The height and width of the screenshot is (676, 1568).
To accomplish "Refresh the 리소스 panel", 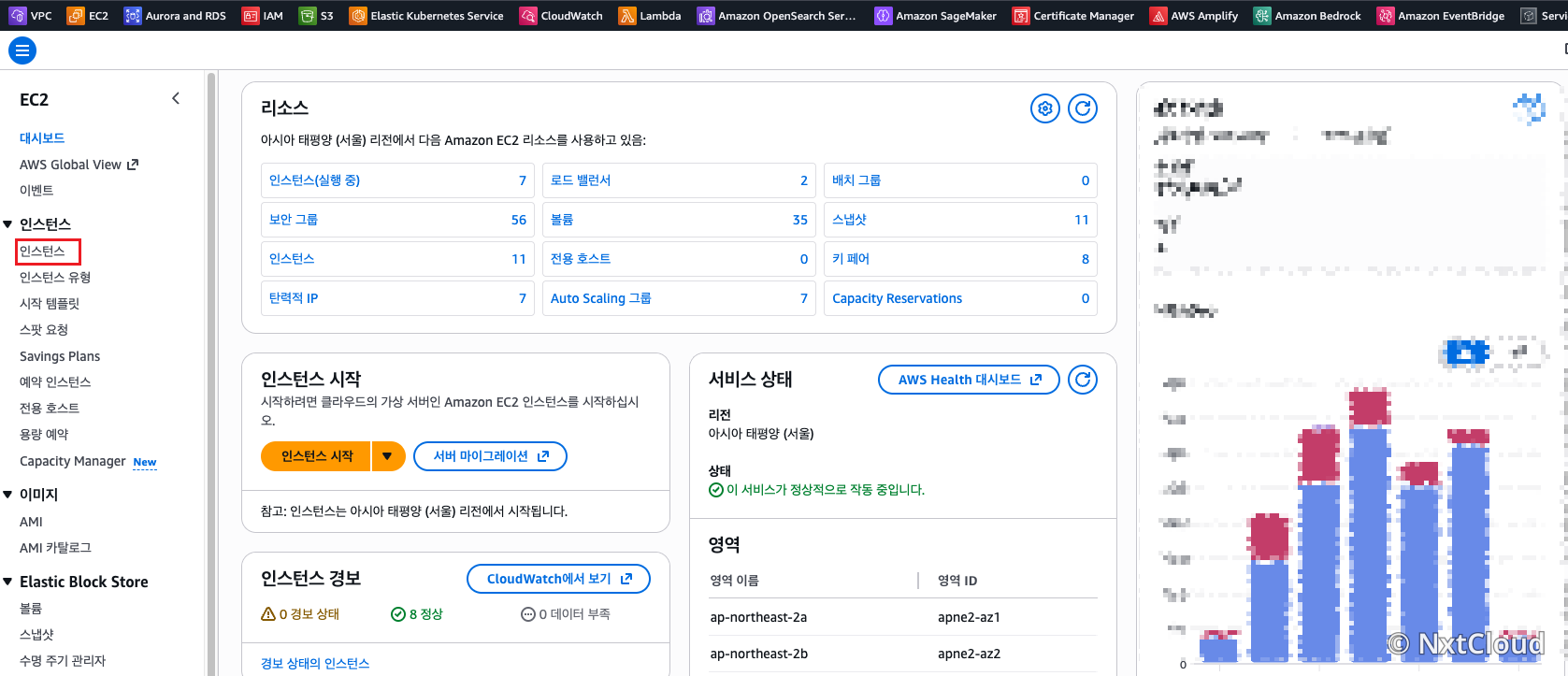I will click(x=1083, y=108).
